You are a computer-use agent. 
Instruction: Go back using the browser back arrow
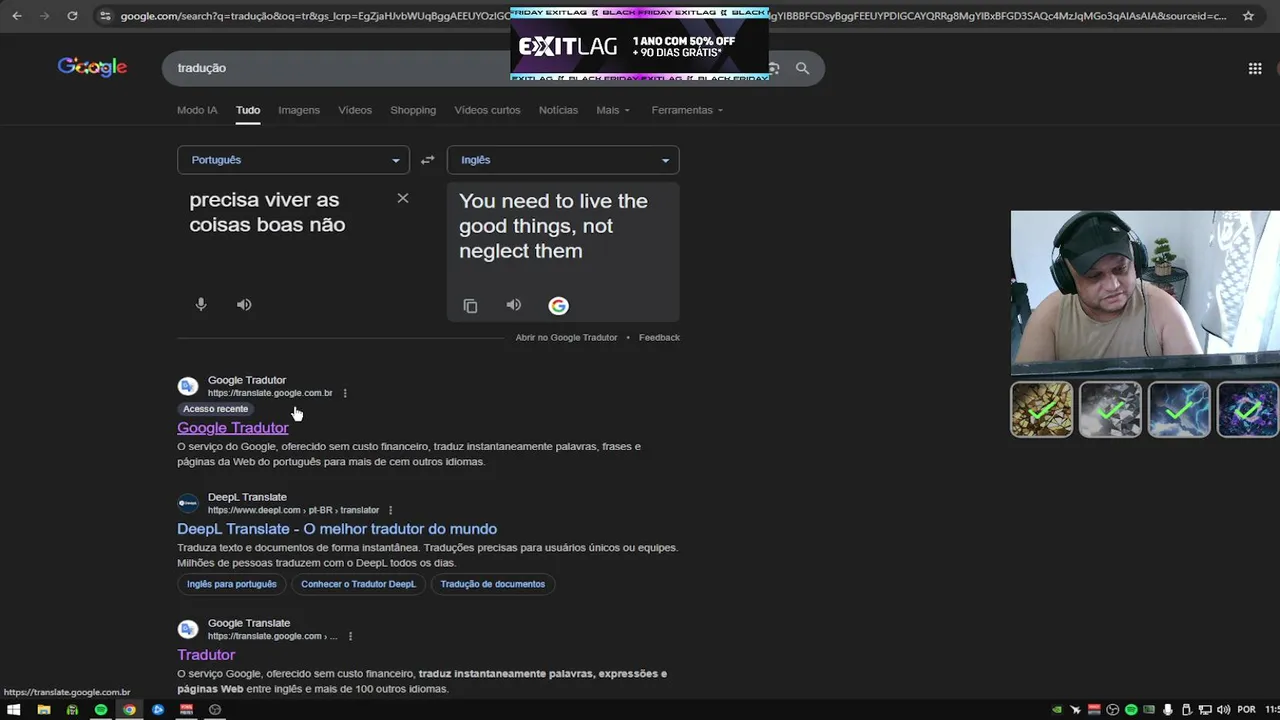coord(17,16)
